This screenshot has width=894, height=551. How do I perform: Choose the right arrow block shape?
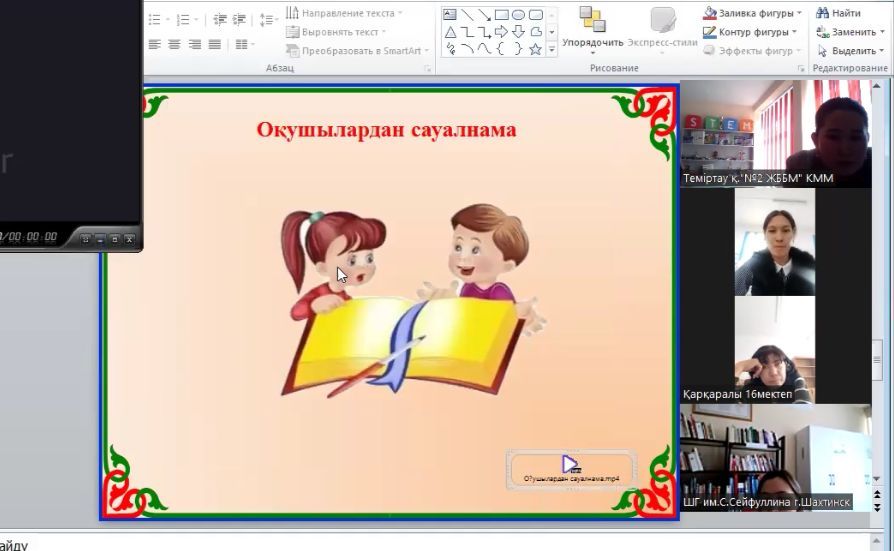(501, 32)
